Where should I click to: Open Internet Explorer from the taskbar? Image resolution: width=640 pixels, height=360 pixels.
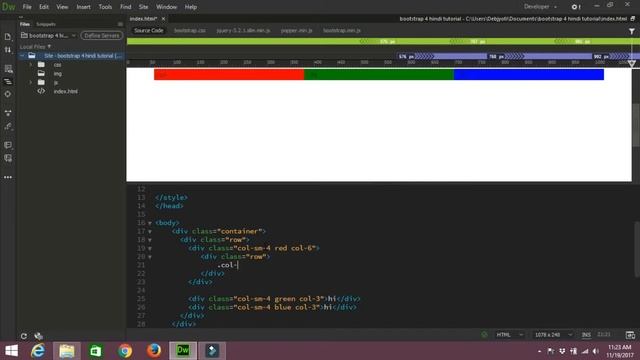(38, 351)
